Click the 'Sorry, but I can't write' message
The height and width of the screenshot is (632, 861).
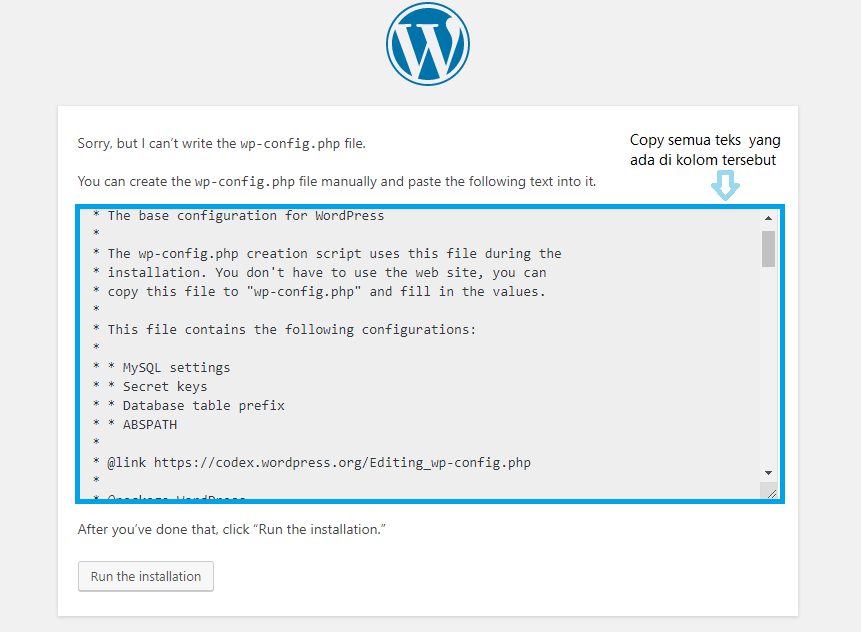pyautogui.click(x=221, y=143)
